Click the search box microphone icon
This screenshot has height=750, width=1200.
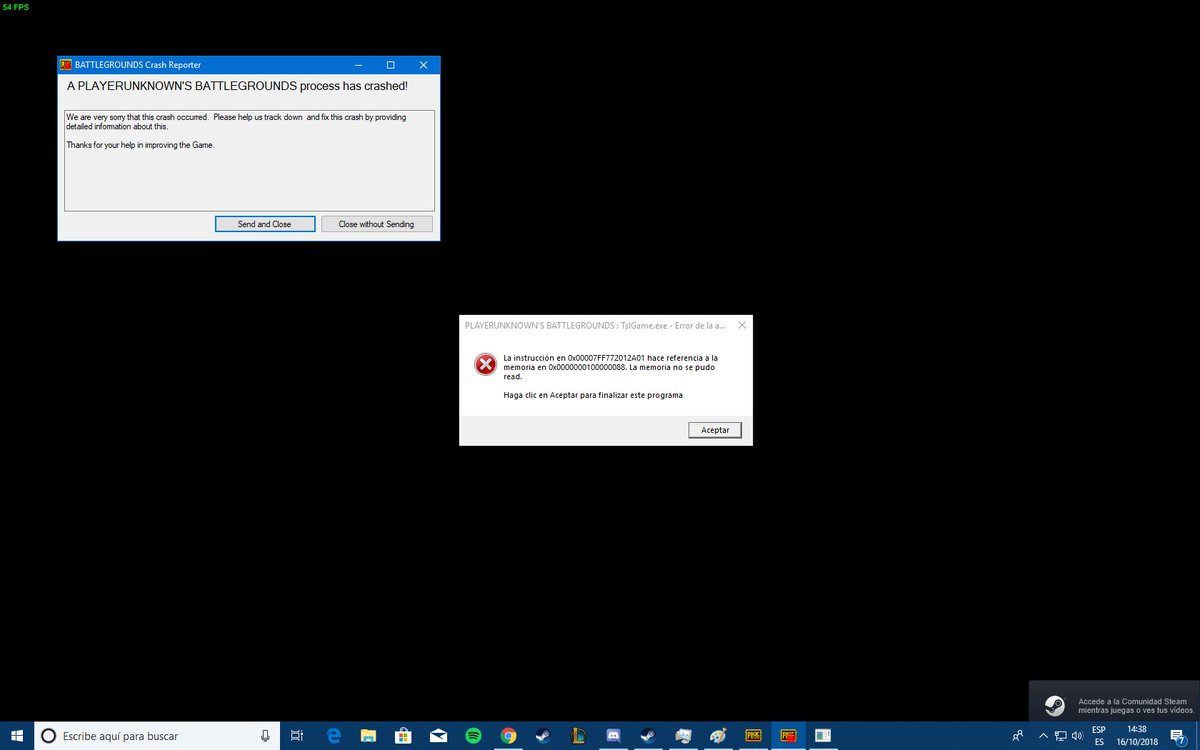pyautogui.click(x=265, y=736)
